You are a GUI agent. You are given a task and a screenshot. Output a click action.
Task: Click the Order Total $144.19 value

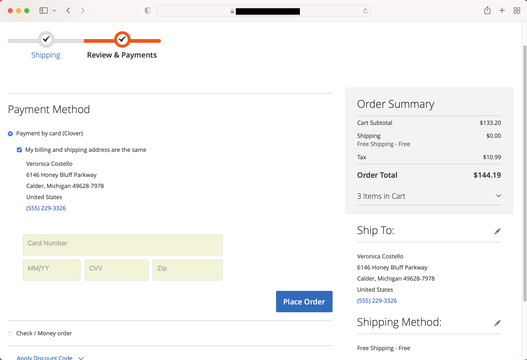pos(487,175)
